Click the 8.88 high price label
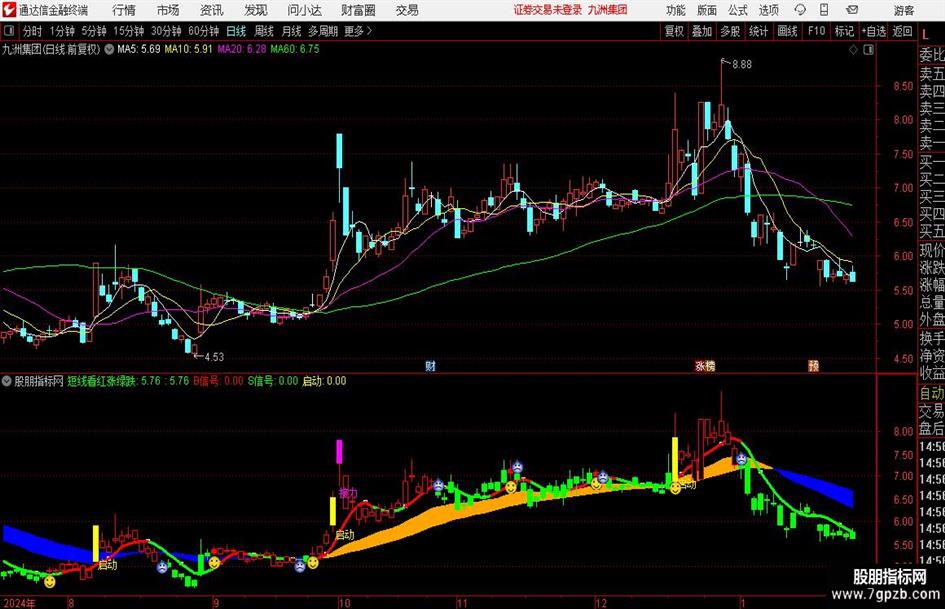 click(741, 65)
